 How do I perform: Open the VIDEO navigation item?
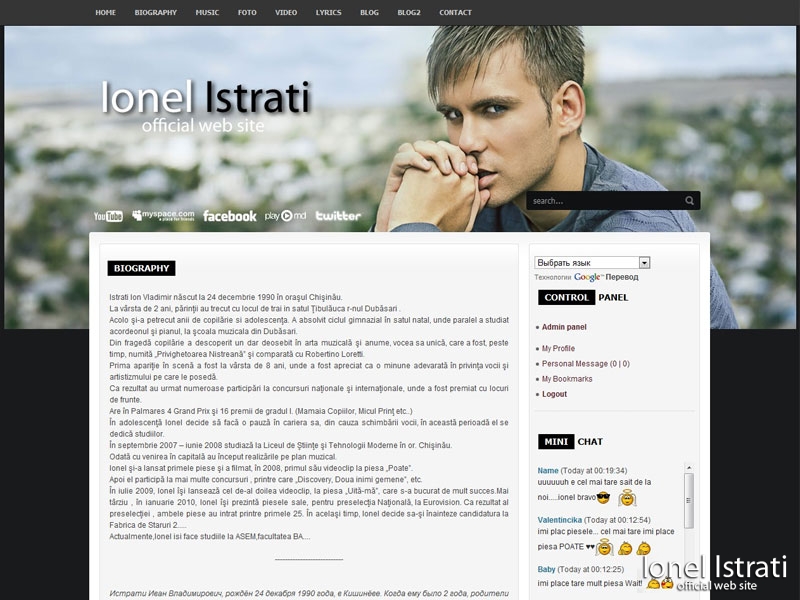click(286, 12)
